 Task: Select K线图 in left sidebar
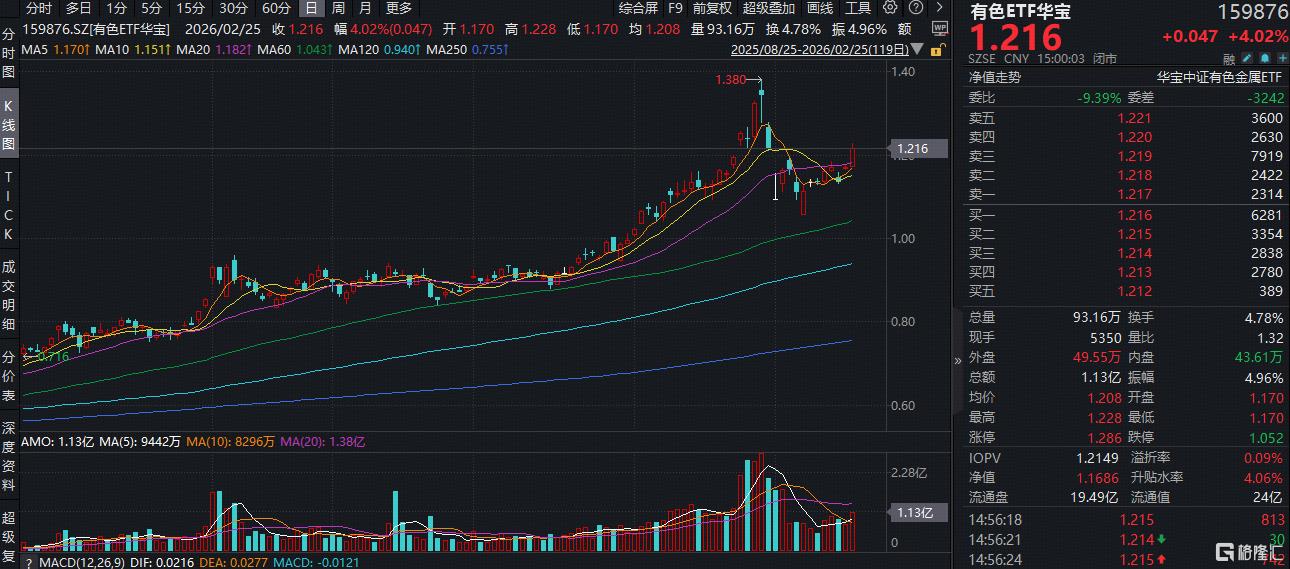pyautogui.click(x=9, y=126)
